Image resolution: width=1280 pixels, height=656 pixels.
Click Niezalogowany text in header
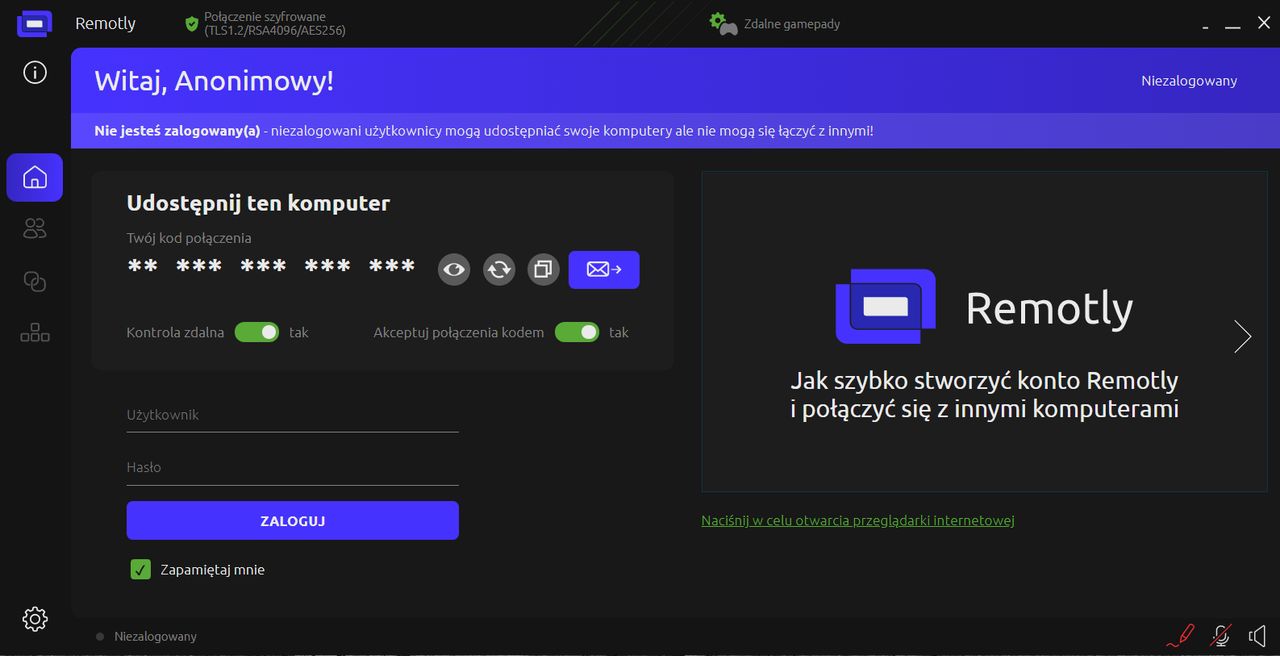tap(1189, 81)
